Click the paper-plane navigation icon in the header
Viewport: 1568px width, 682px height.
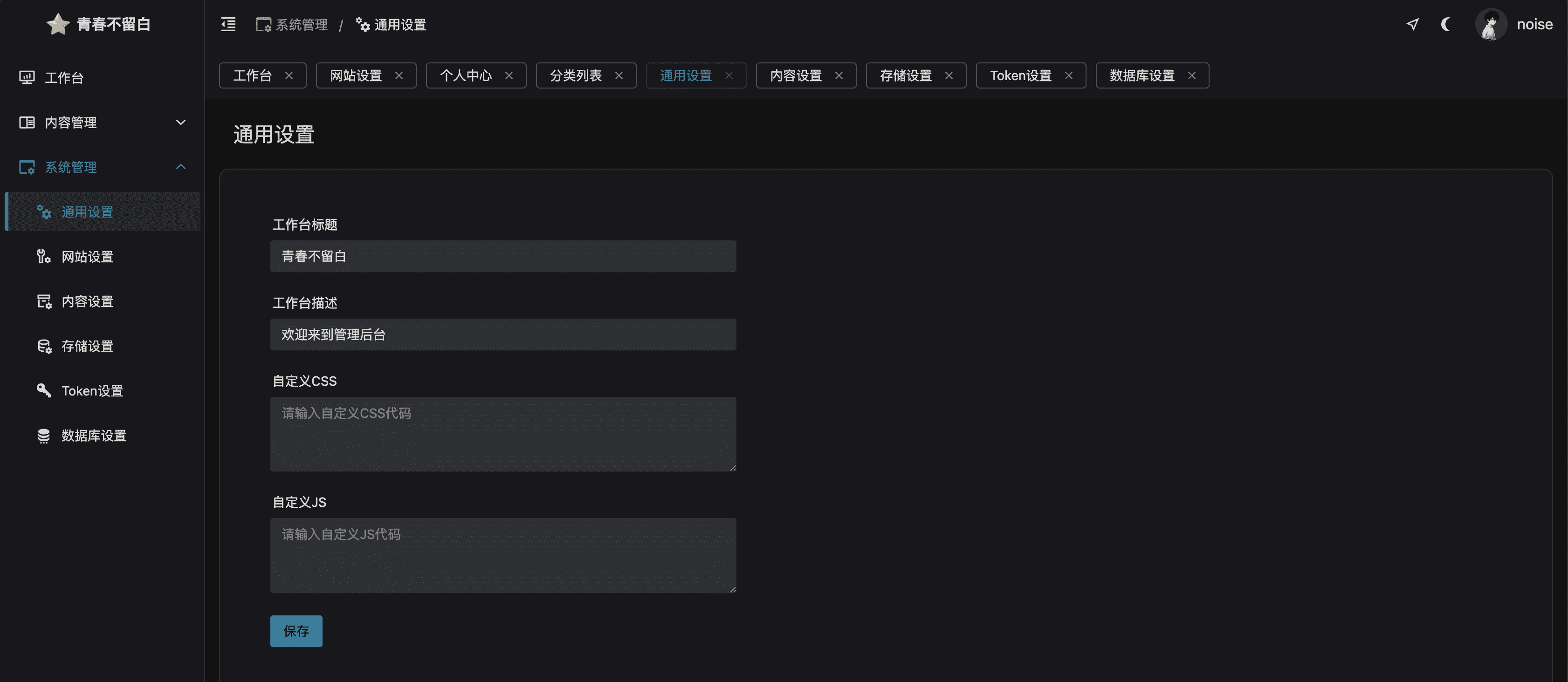click(1412, 24)
